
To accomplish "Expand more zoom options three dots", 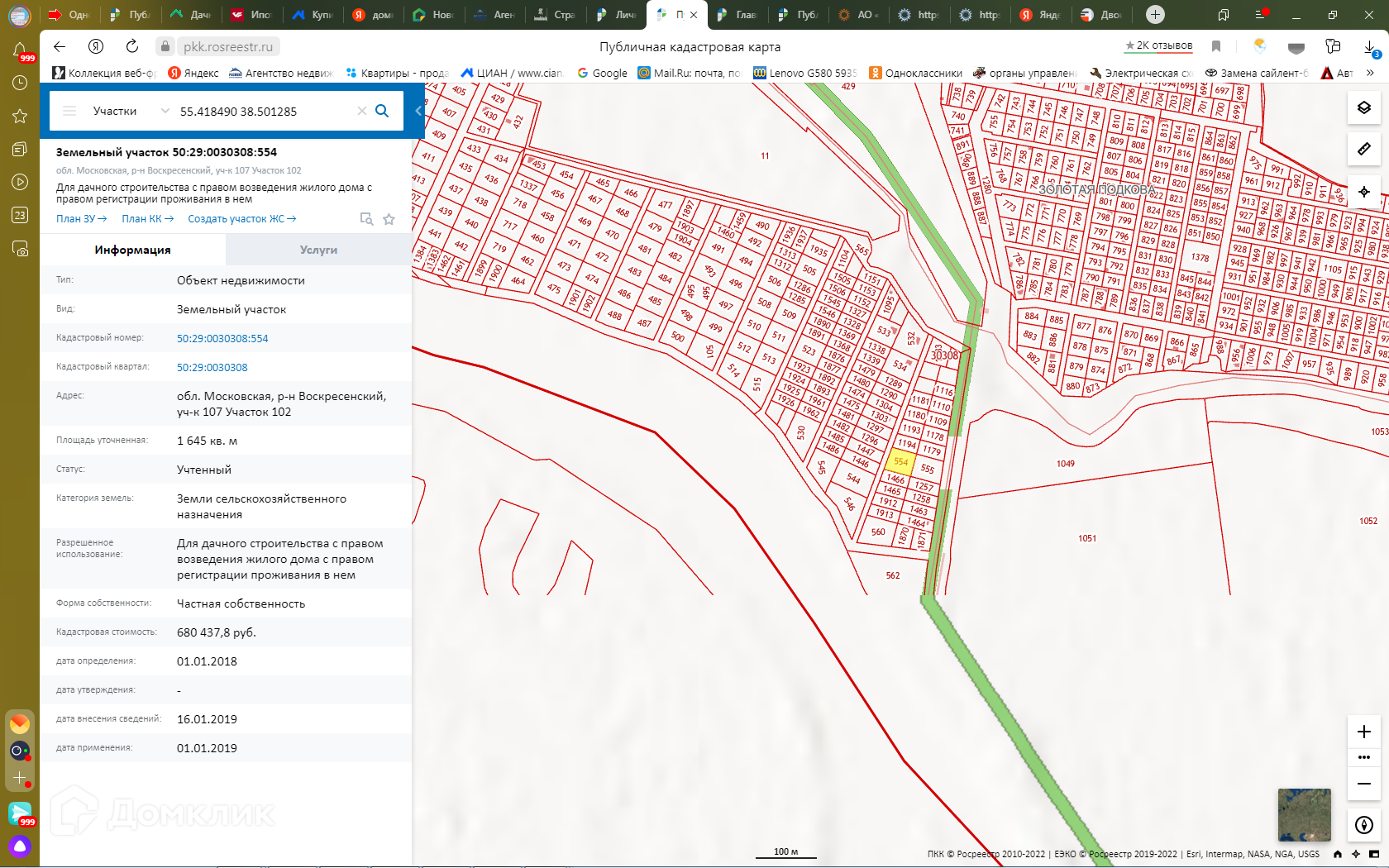I will pyautogui.click(x=1364, y=757).
